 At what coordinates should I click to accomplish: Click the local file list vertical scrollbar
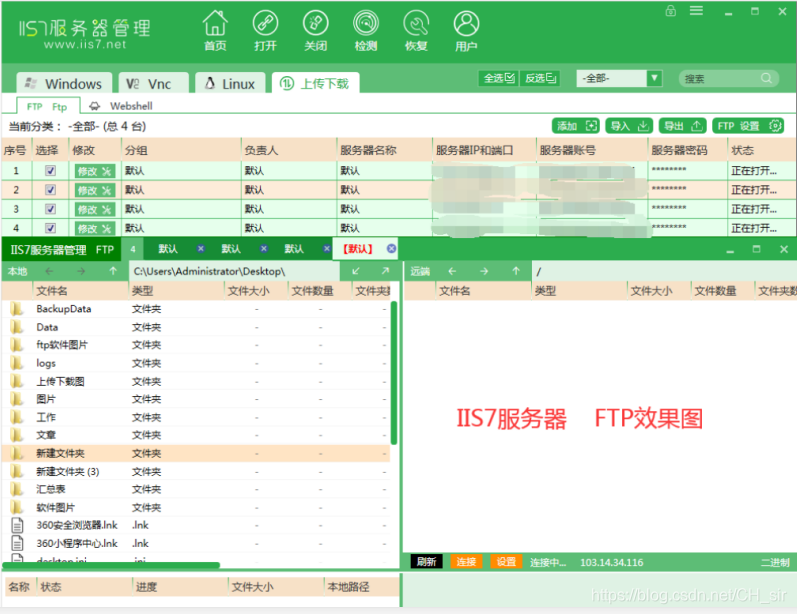point(393,374)
